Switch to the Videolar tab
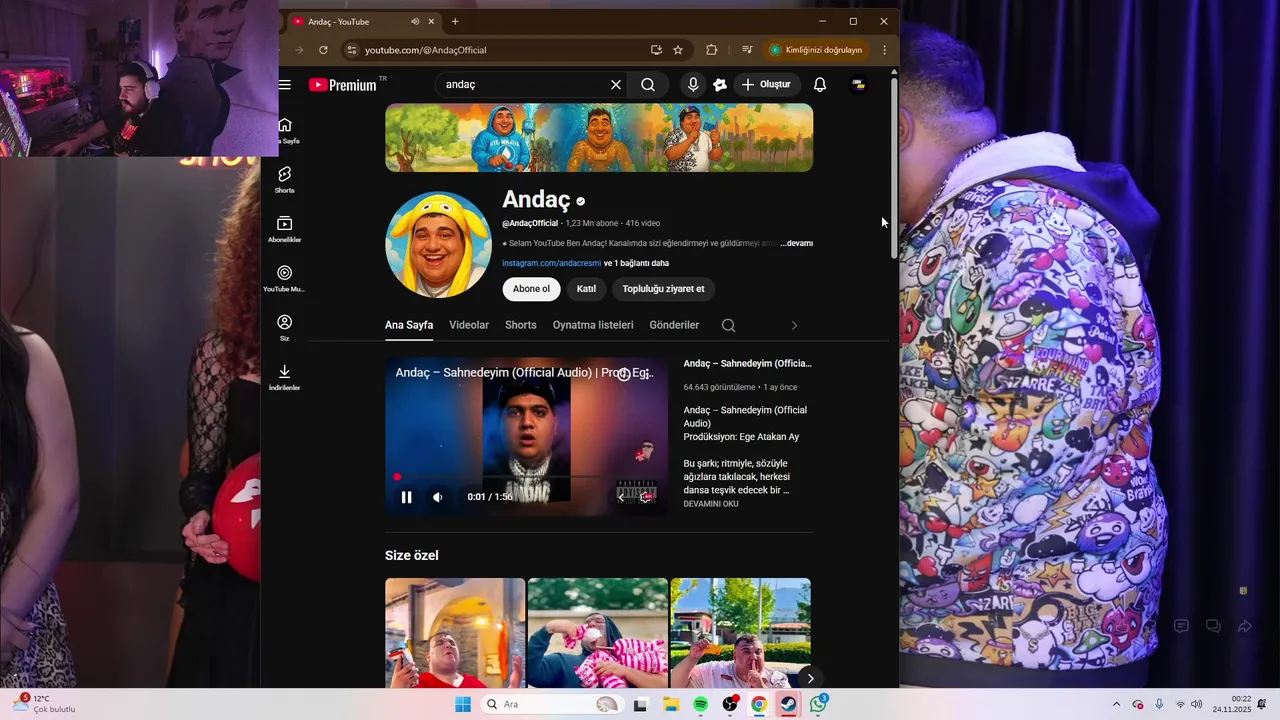Image resolution: width=1280 pixels, height=720 pixels. click(x=469, y=325)
